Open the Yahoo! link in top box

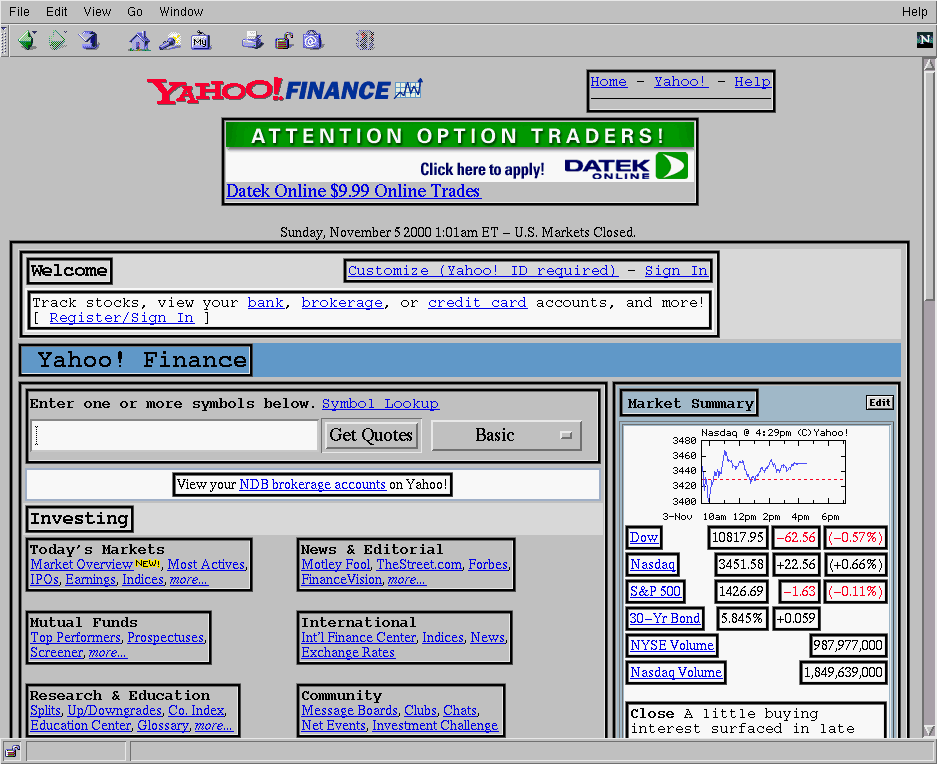681,81
